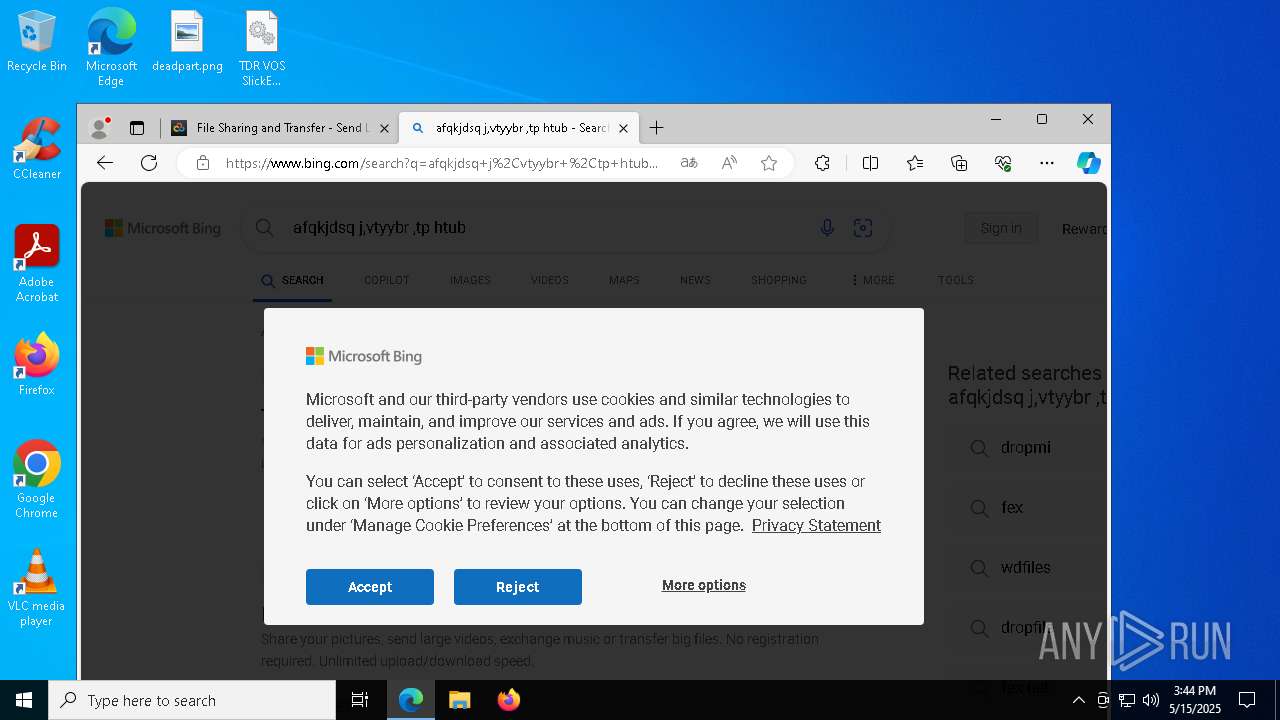Screen dimensions: 1280x720
Task: Switch to the SHOPPING tab
Action: (x=779, y=281)
